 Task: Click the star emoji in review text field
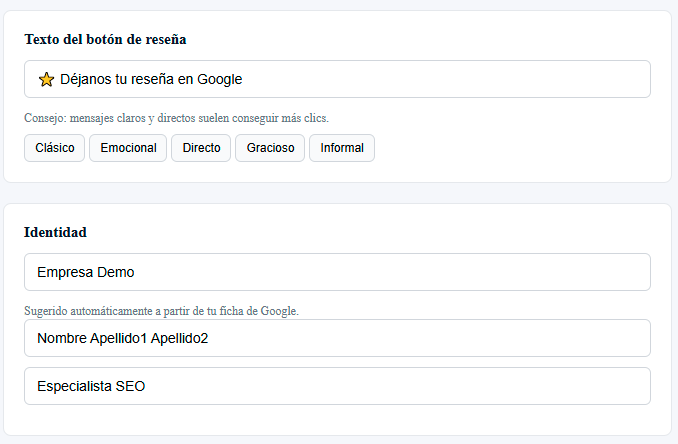[46, 79]
